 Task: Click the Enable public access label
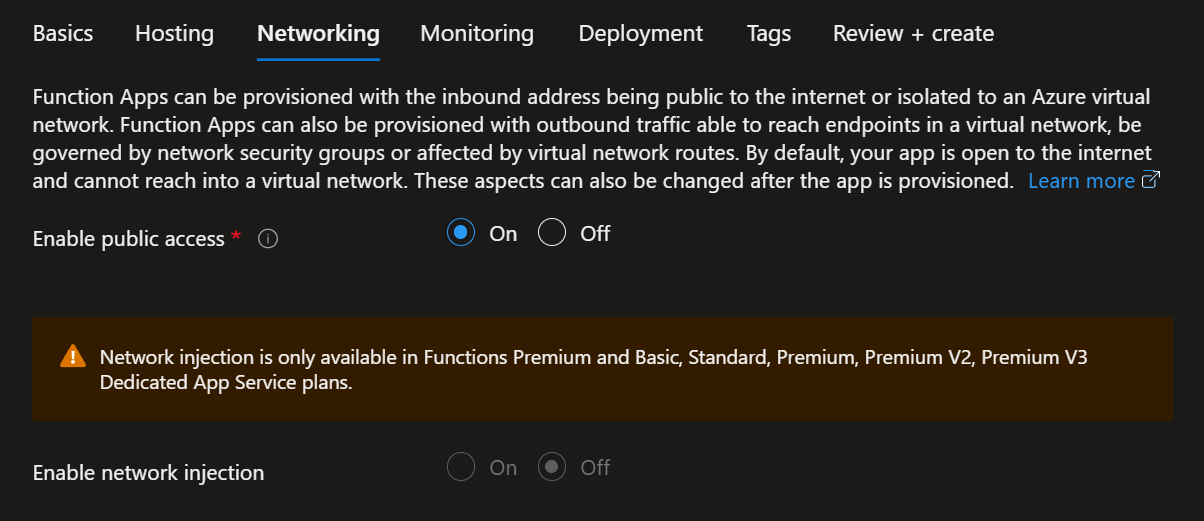tap(128, 239)
